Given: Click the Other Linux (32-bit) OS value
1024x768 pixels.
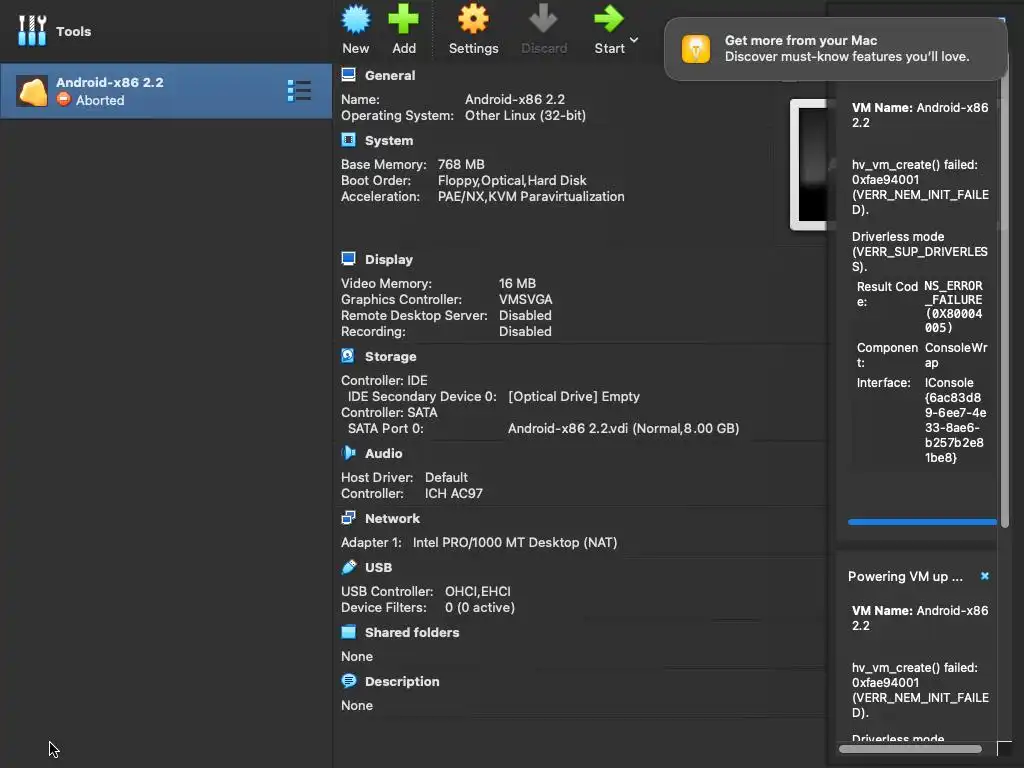Looking at the screenshot, I should [x=525, y=116].
